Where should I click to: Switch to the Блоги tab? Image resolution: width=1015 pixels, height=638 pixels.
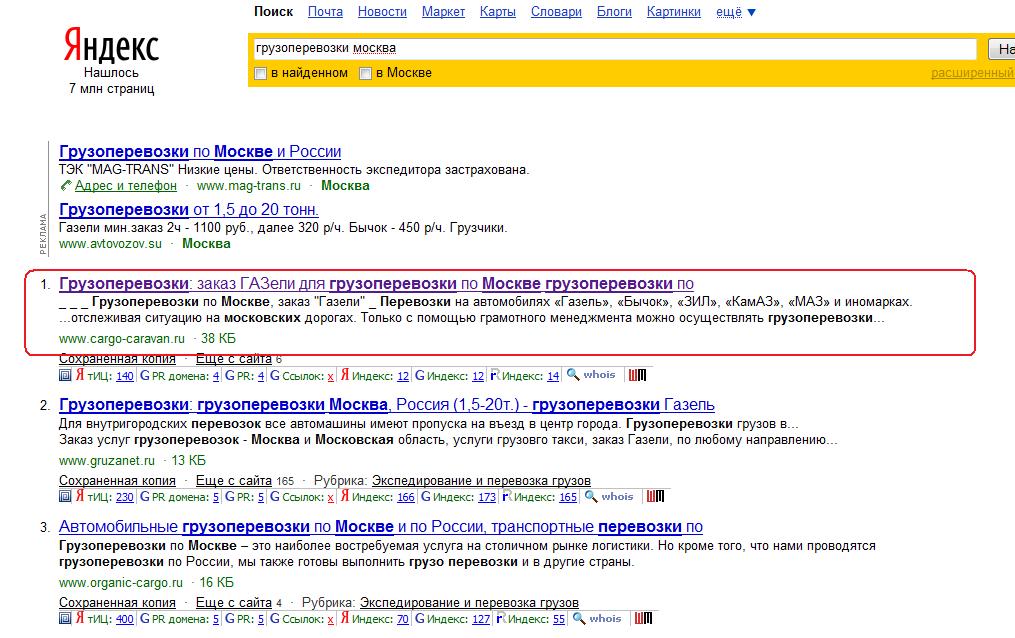pos(614,12)
